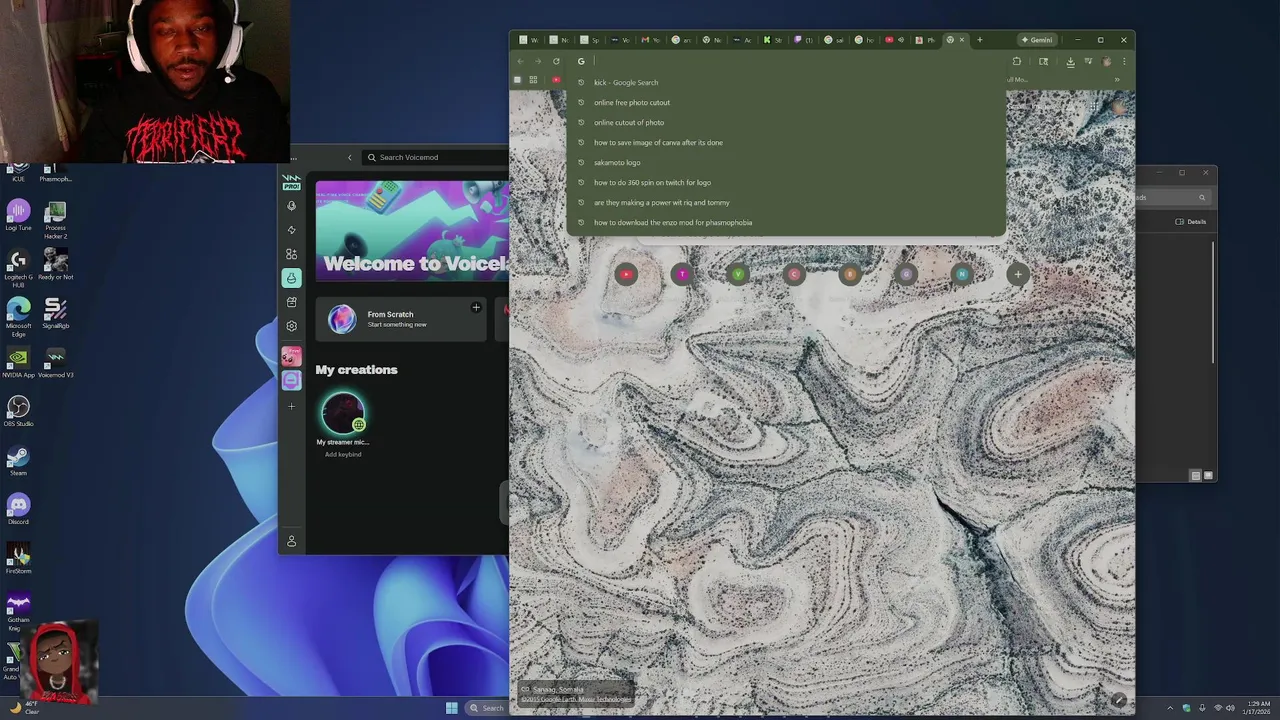Select the purple robot voice shortcut in Voicemod sidebar
Viewport: 1280px width, 720px height.
291,380
